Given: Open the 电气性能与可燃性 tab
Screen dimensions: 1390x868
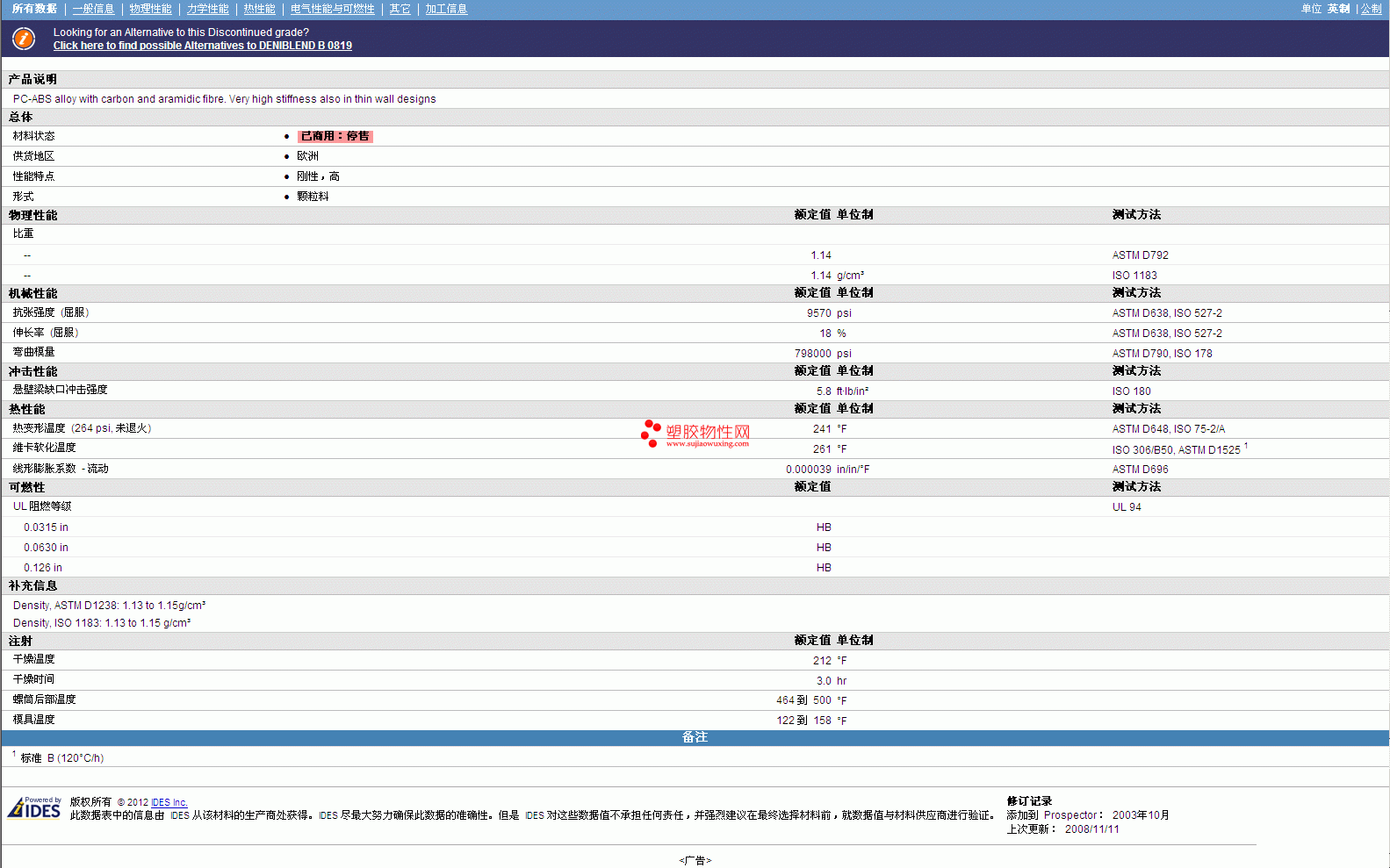Looking at the screenshot, I should click(x=332, y=9).
